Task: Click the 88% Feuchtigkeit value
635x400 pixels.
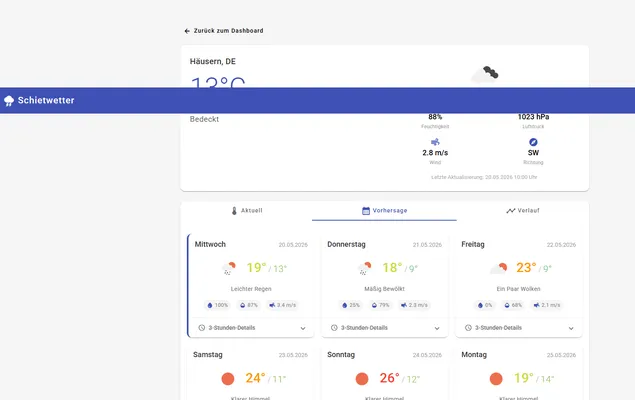Action: [435, 117]
